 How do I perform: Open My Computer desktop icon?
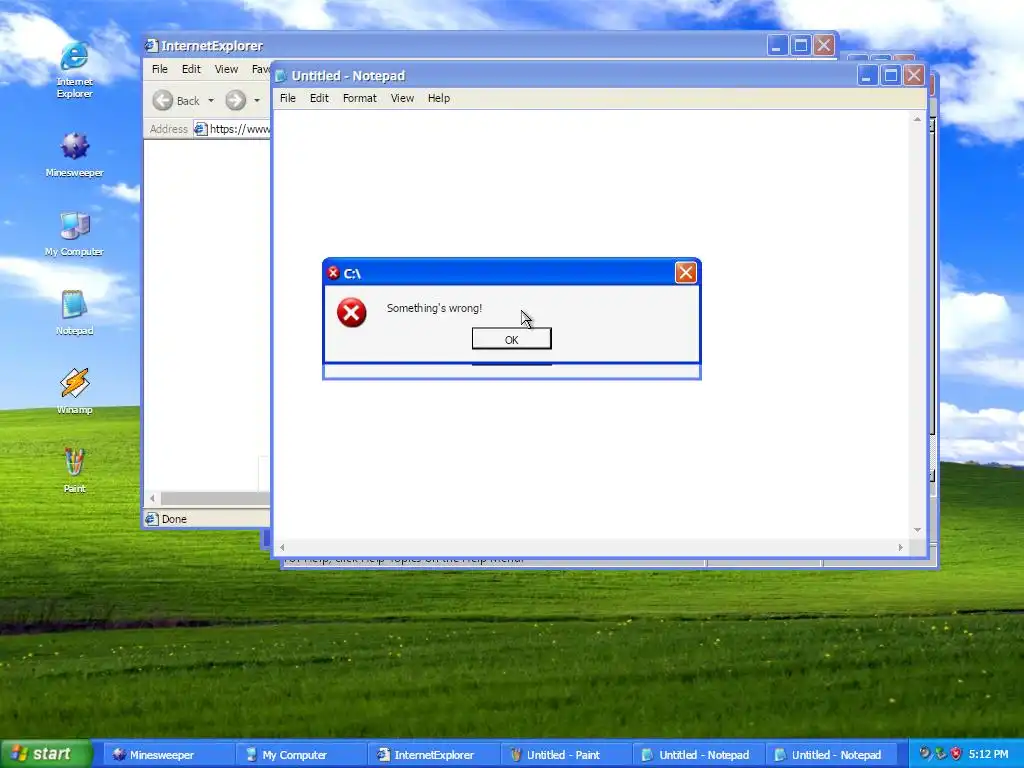pyautogui.click(x=74, y=234)
